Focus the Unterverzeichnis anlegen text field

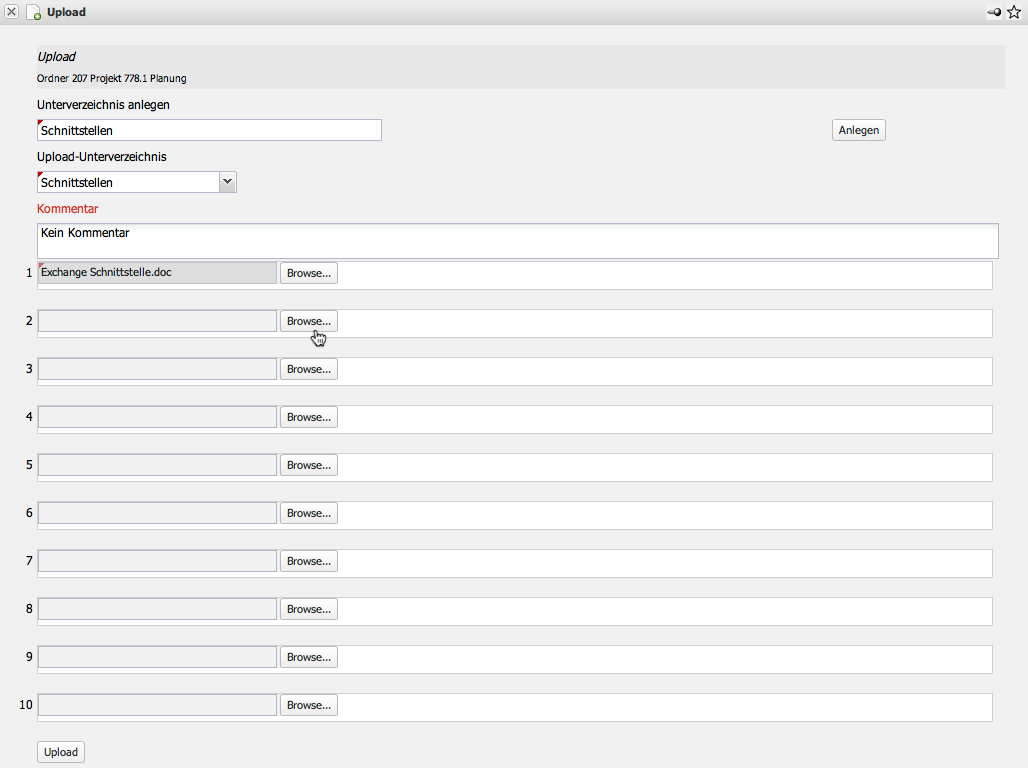[209, 130]
